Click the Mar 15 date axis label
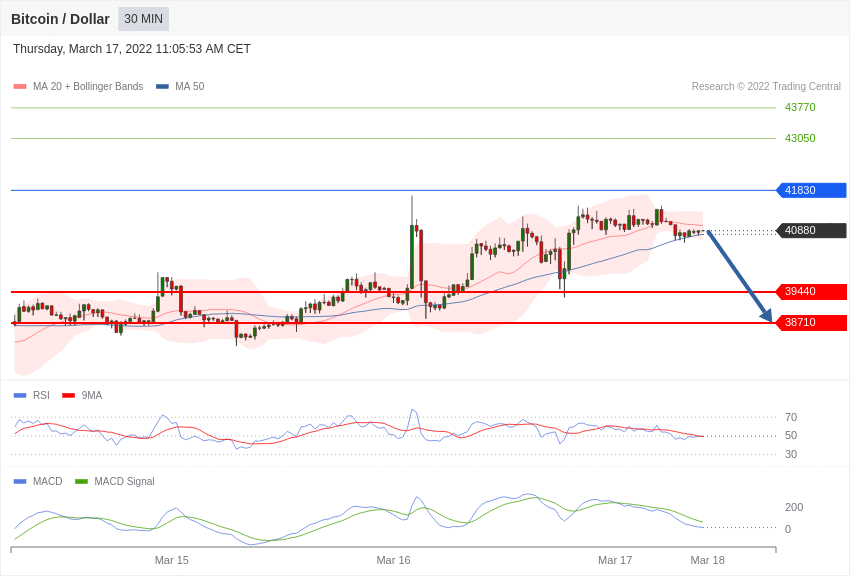The width and height of the screenshot is (850, 576). [x=172, y=560]
